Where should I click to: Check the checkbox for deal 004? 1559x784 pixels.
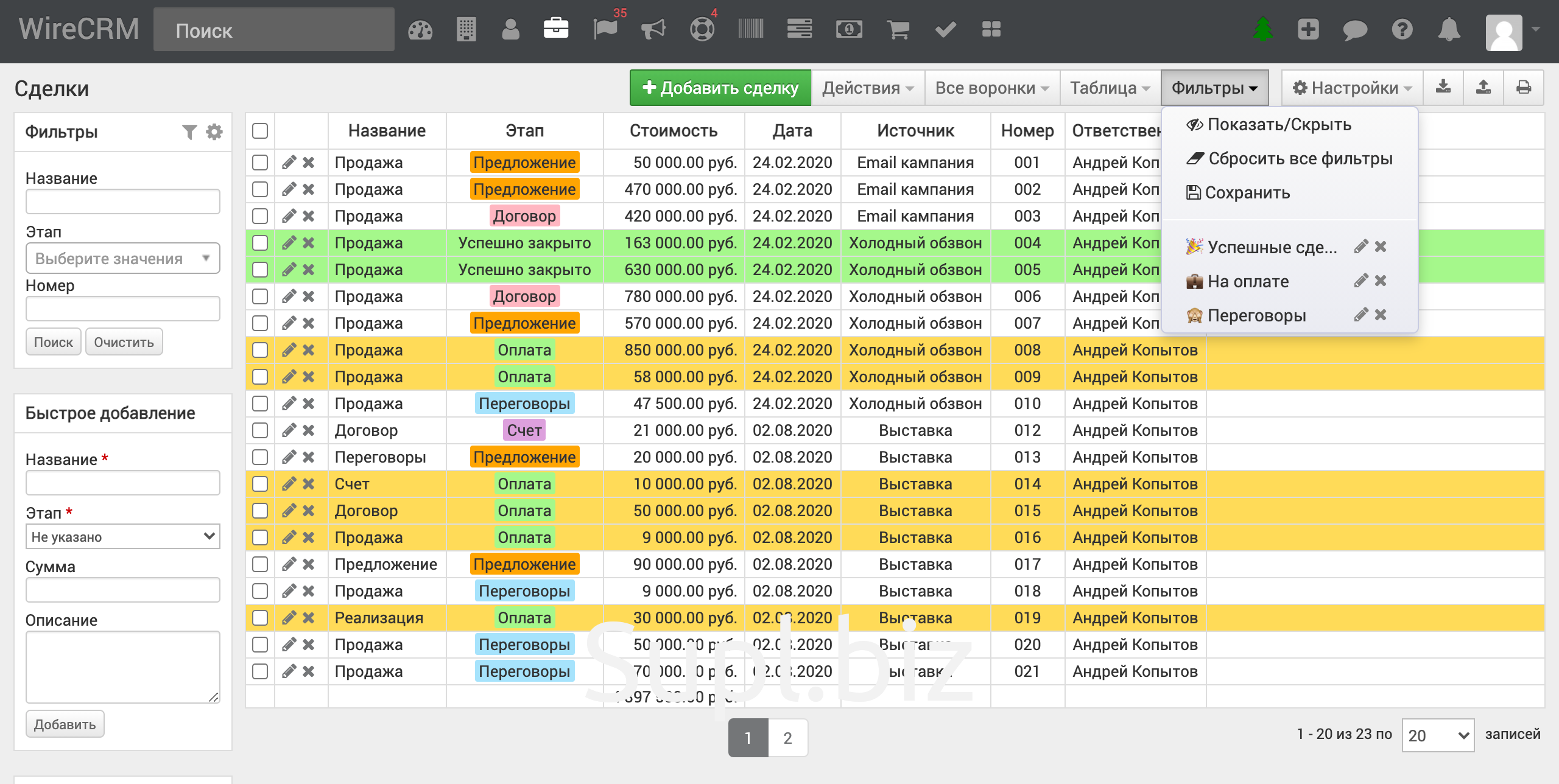[260, 243]
